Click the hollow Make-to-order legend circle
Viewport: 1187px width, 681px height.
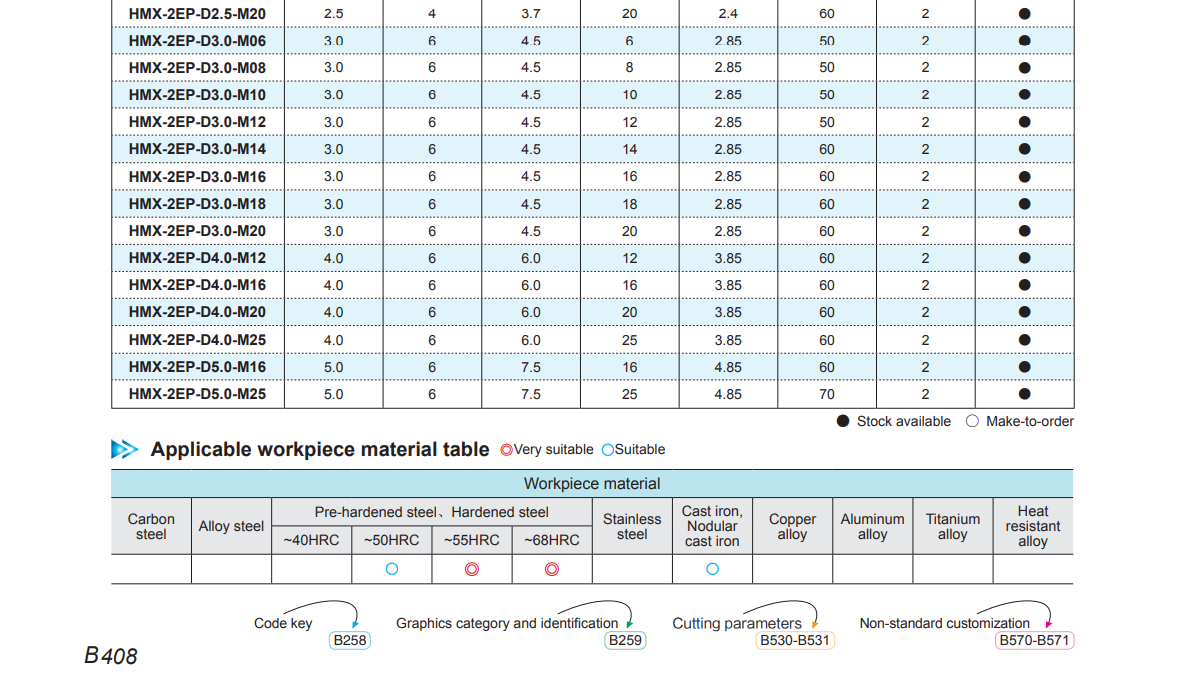pyautogui.click(x=972, y=421)
